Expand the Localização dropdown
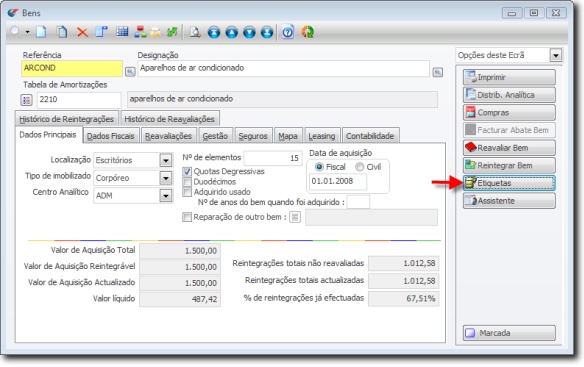 [166, 161]
